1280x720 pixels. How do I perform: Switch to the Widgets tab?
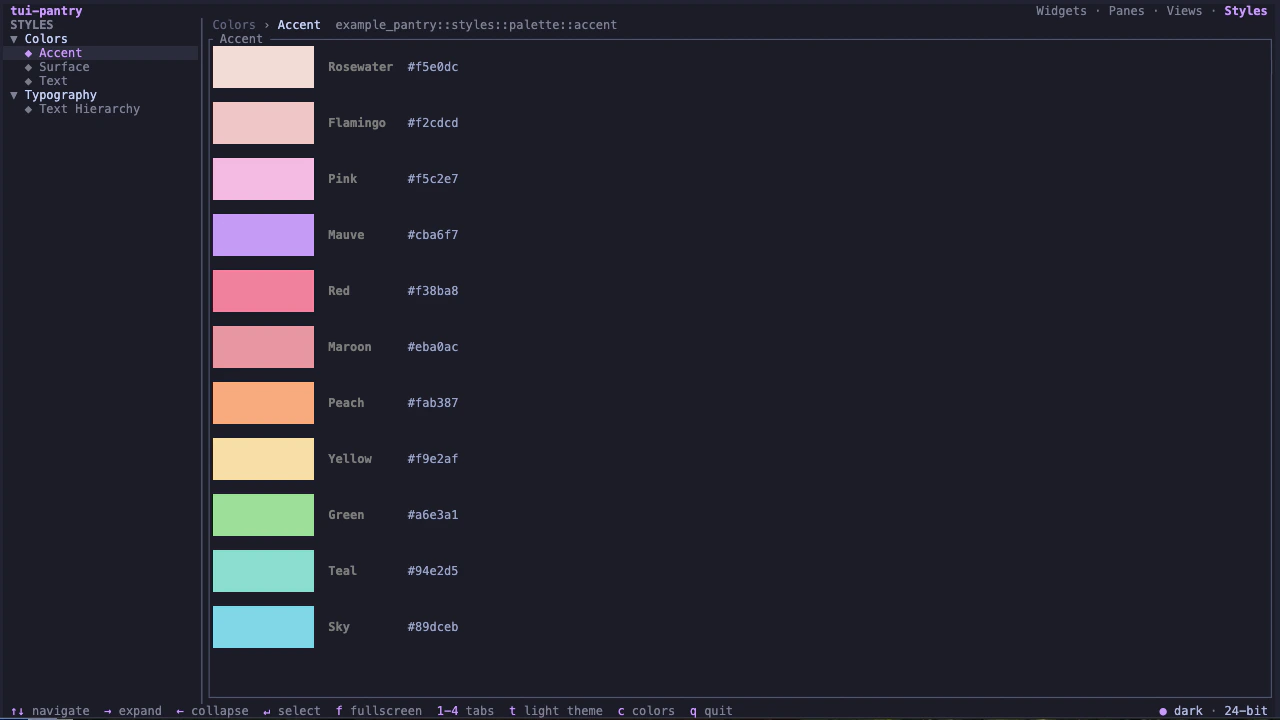click(1061, 11)
